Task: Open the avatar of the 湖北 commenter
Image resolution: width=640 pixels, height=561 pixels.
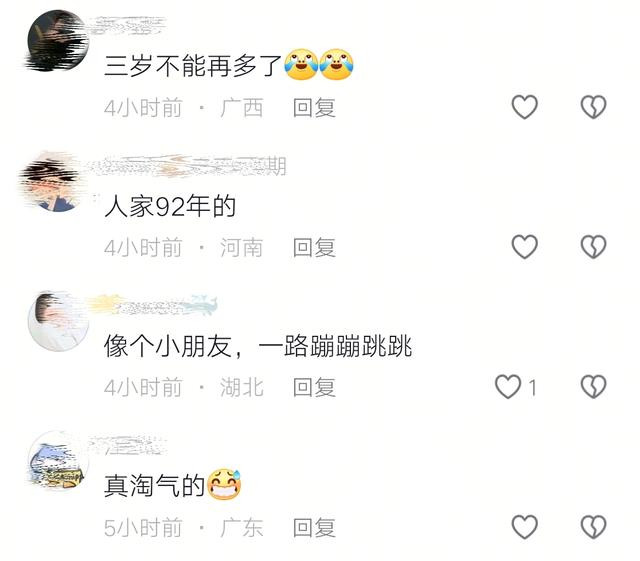Action: tap(58, 321)
